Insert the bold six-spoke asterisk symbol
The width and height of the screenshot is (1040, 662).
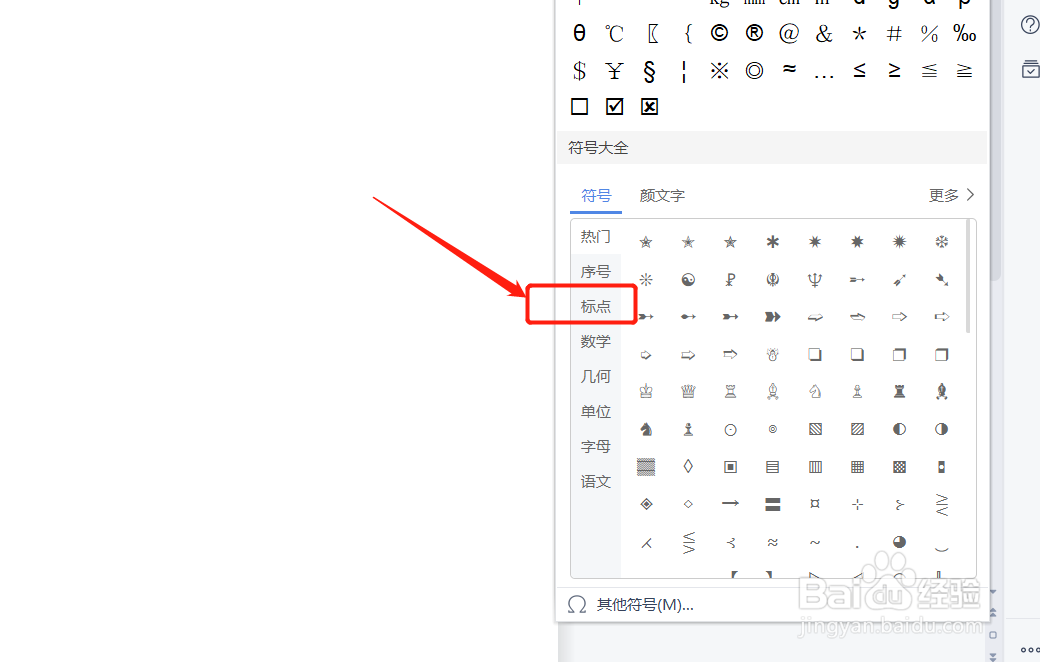(x=773, y=241)
